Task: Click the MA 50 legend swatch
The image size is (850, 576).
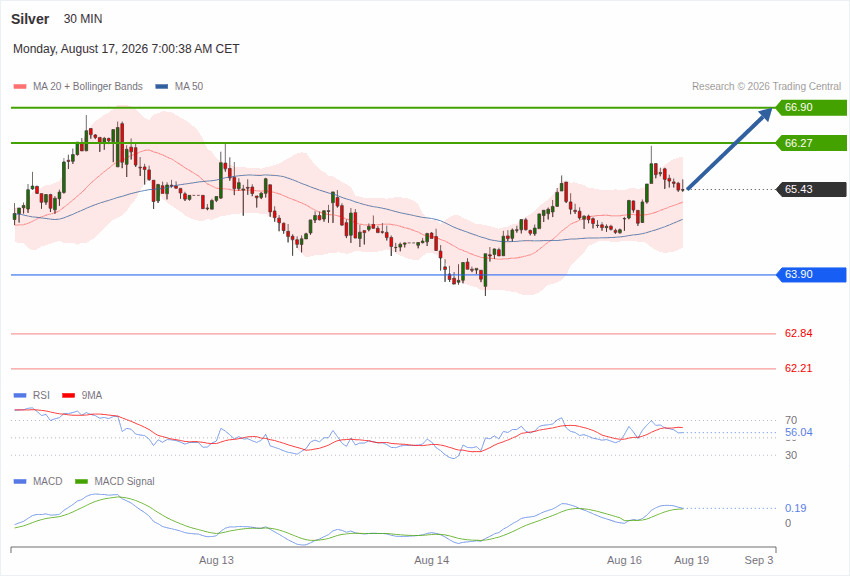Action: (x=162, y=87)
